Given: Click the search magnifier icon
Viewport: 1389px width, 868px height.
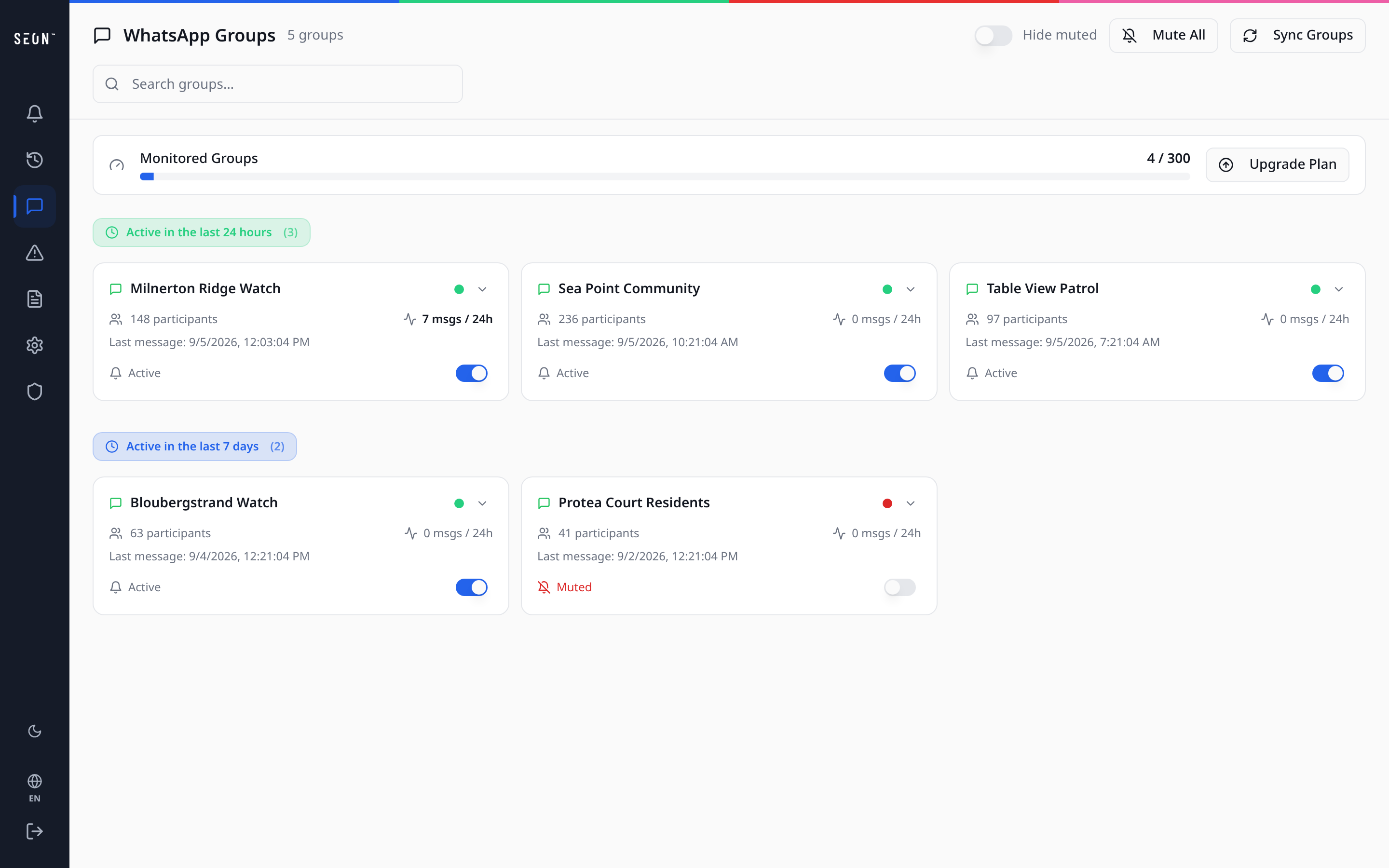Looking at the screenshot, I should (112, 84).
